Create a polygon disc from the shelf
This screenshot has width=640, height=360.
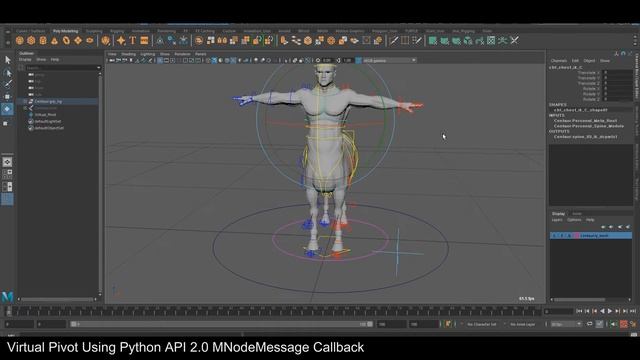pyautogui.click(x=90, y=40)
